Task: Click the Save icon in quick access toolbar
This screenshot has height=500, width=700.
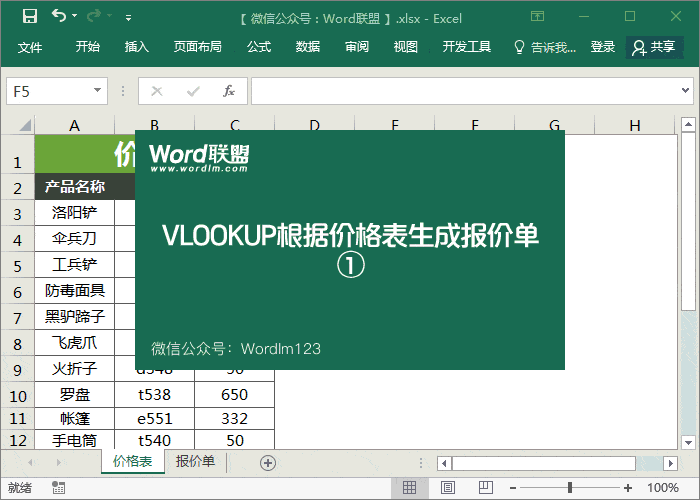Action: (x=30, y=16)
